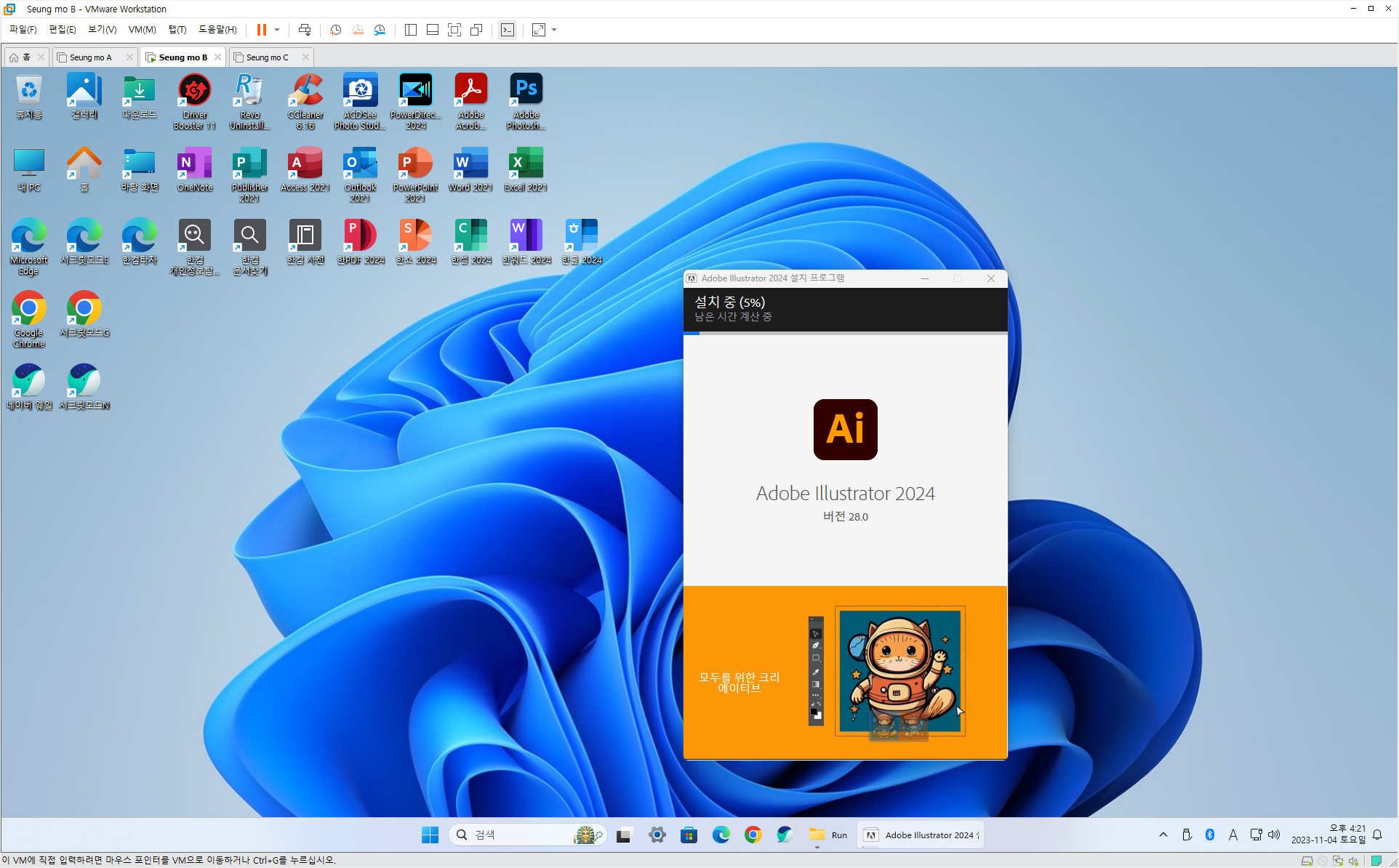Click the Adobe Illustrator 2024 taskbar button

point(921,835)
